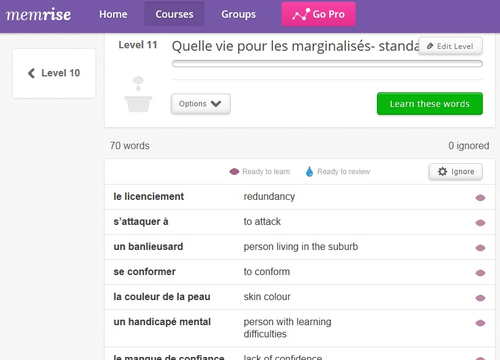This screenshot has height=360, width=500.
Task: Click the flower pot seedling icon
Action: click(x=138, y=94)
